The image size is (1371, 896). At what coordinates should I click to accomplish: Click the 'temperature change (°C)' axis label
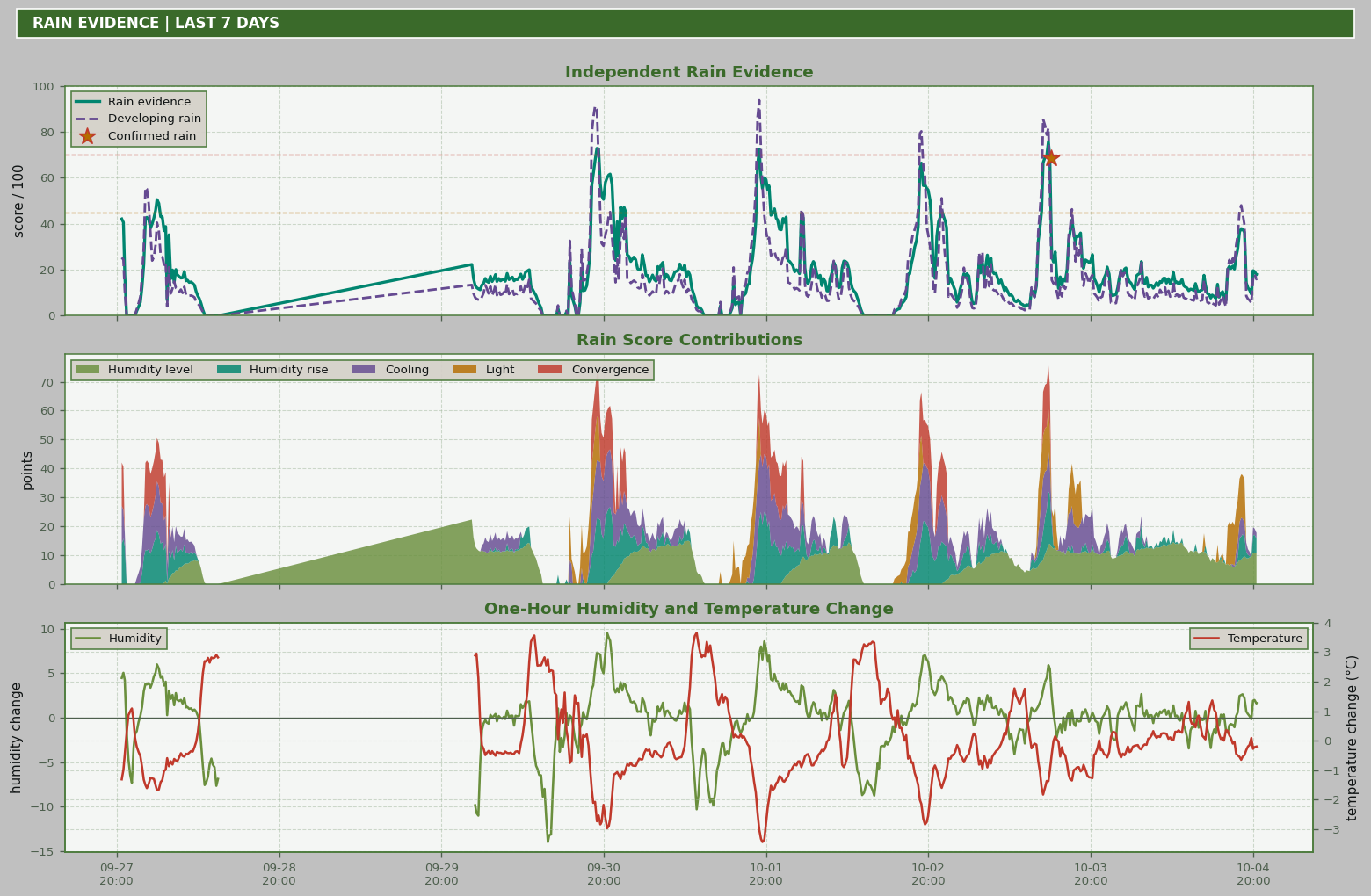[1353, 738]
